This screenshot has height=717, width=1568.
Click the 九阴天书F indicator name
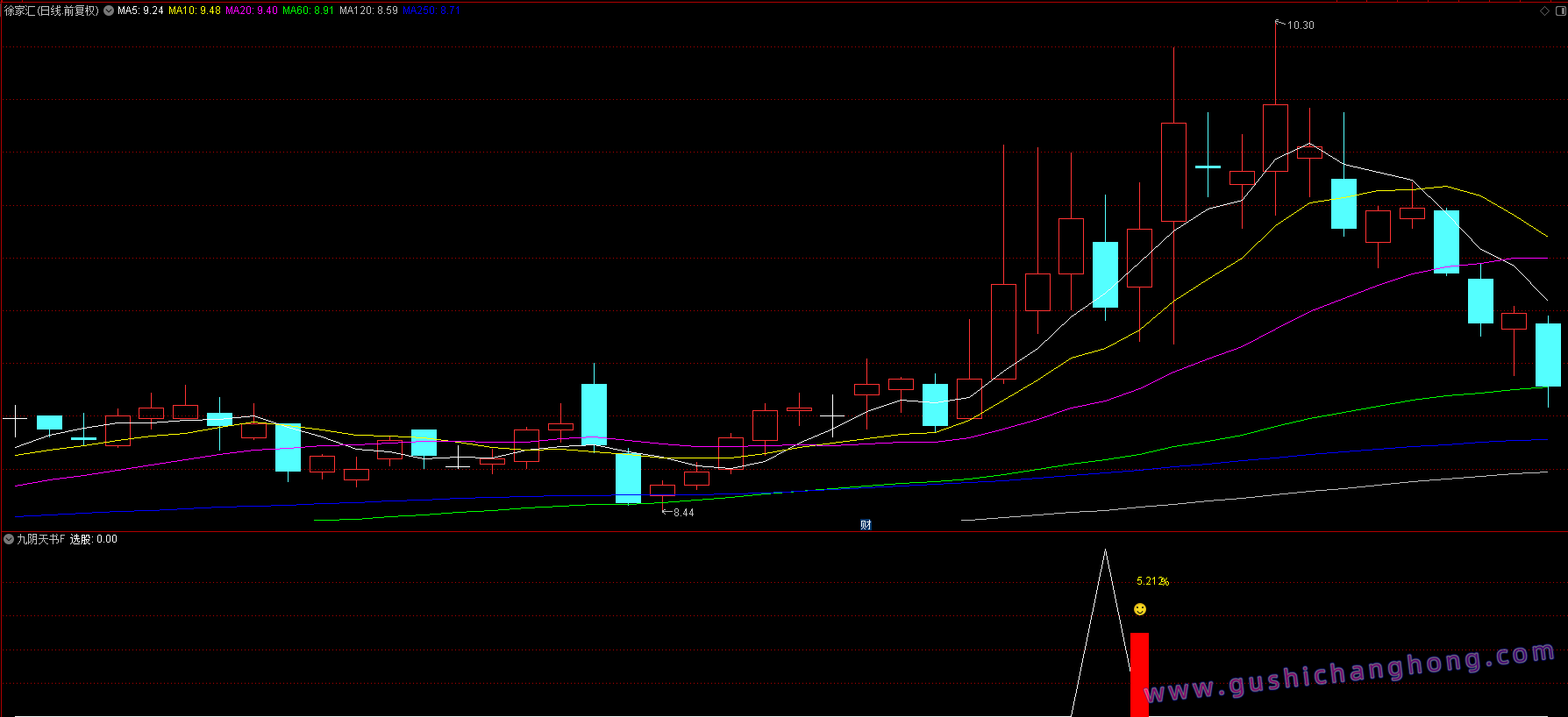(x=41, y=539)
